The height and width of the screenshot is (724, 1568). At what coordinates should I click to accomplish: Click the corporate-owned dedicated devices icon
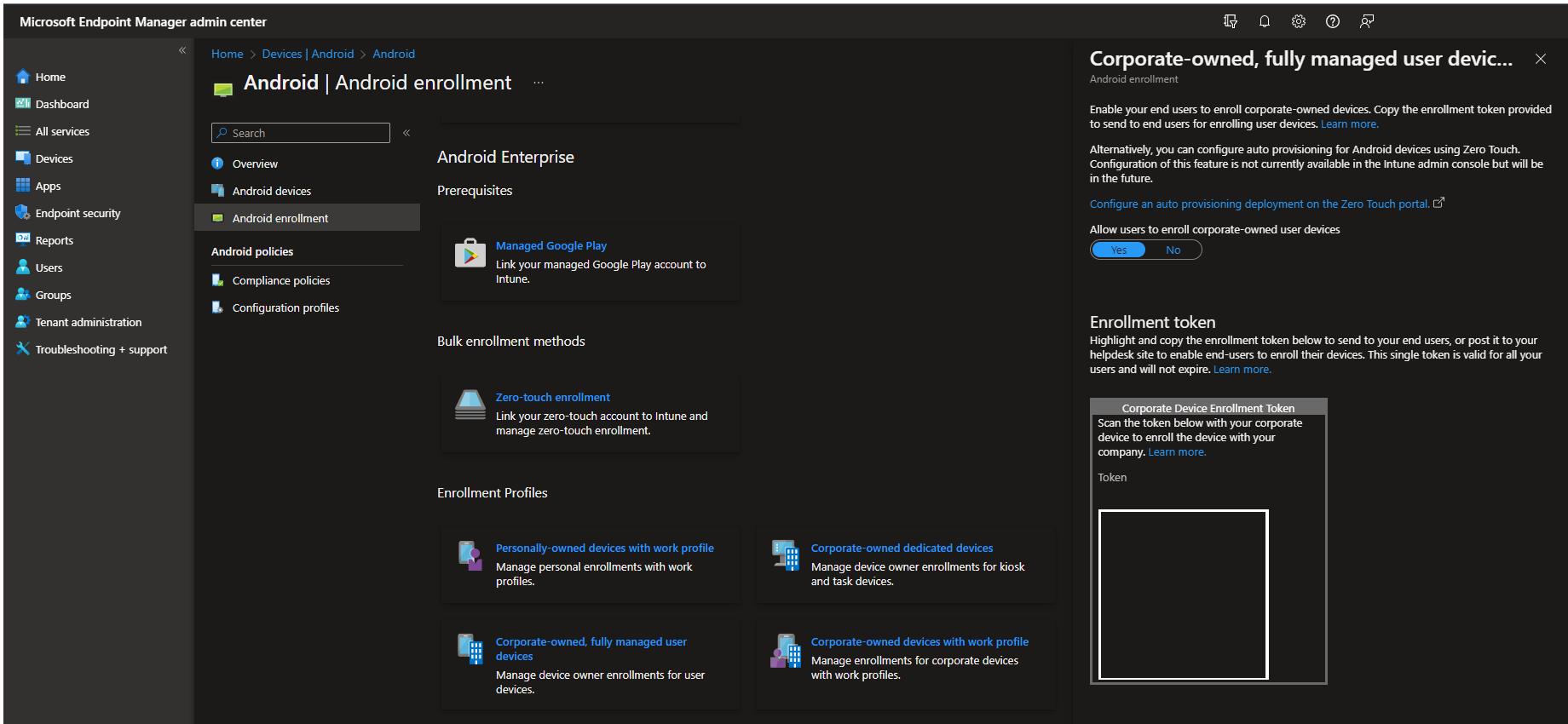(x=785, y=555)
